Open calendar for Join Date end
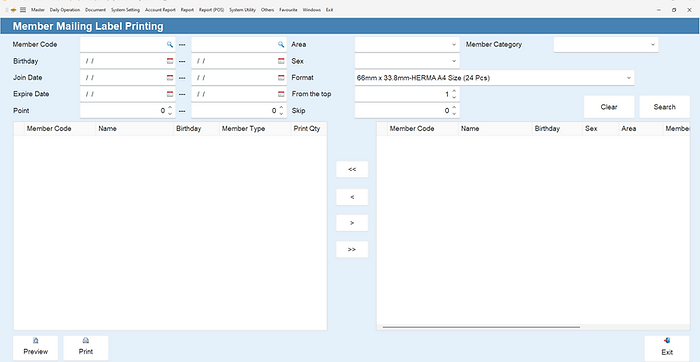The height and width of the screenshot is (362, 700). pos(281,78)
